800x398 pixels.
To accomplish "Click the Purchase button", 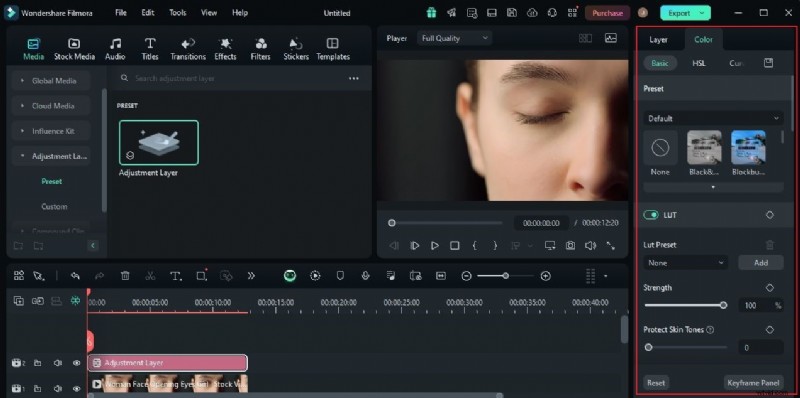I will point(607,13).
